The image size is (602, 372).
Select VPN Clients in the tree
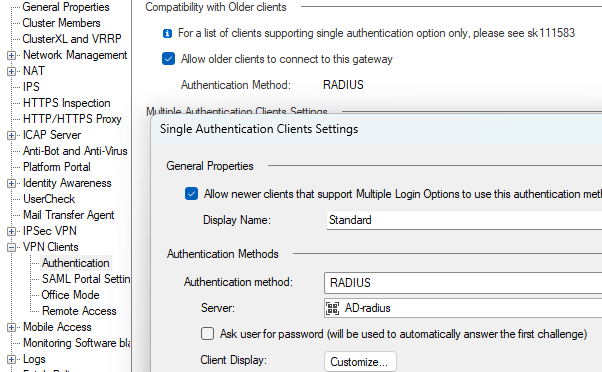click(51, 247)
